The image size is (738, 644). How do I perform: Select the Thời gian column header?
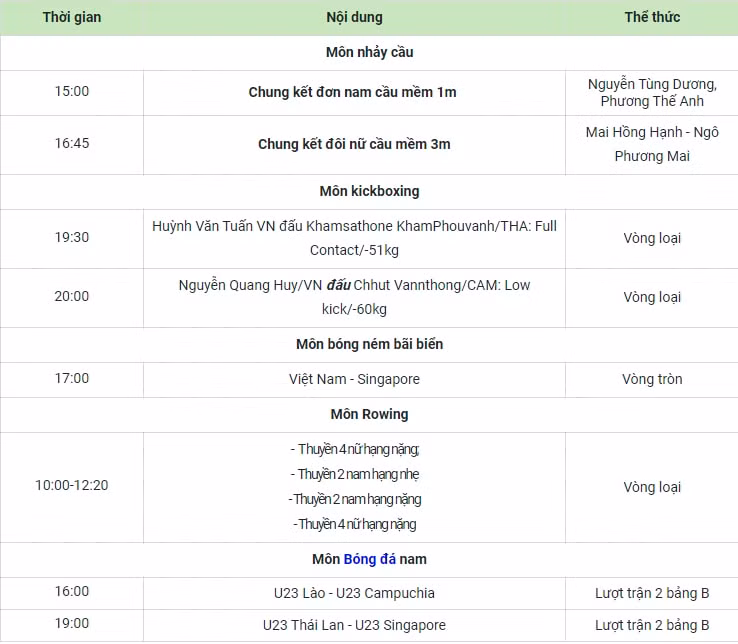click(x=72, y=17)
